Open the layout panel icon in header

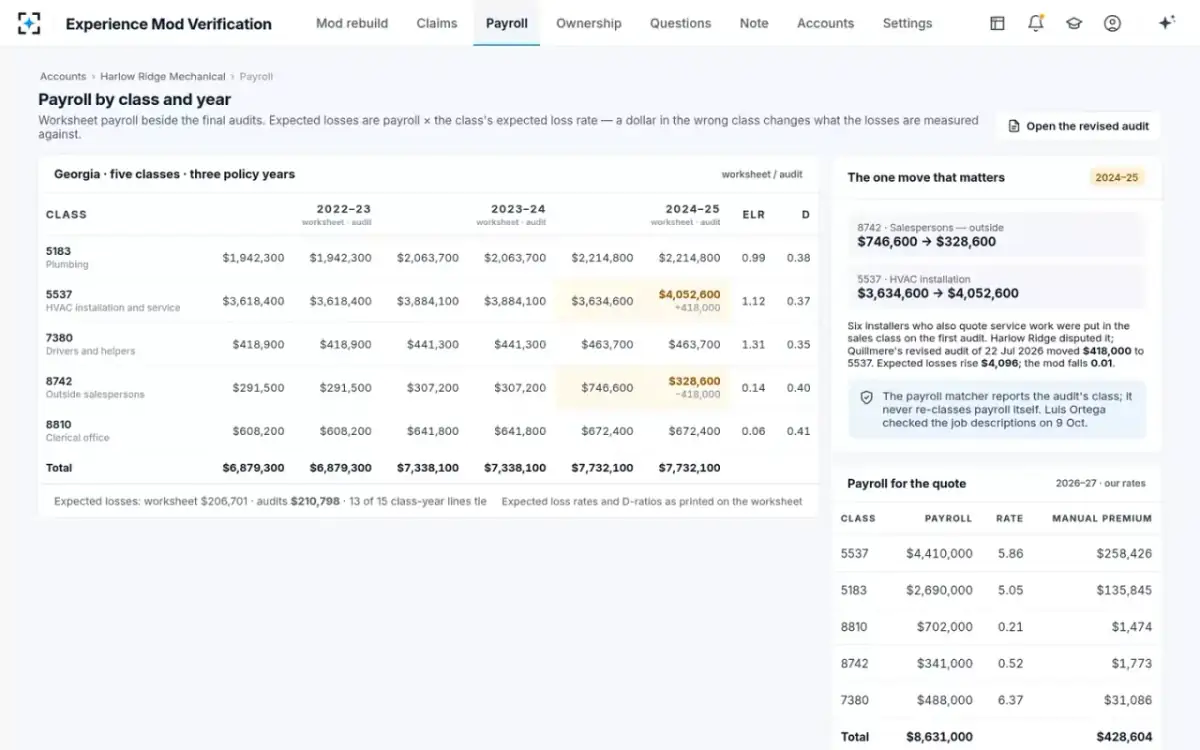[x=997, y=23]
